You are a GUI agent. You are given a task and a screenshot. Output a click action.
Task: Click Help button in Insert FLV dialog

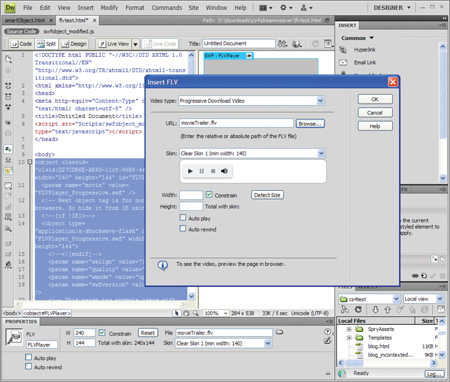[375, 126]
